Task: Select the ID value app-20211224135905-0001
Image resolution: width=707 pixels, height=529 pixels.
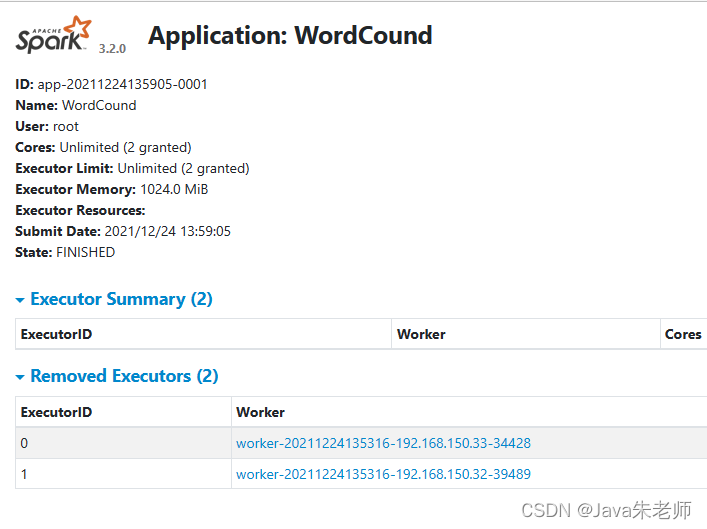Action: pyautogui.click(x=122, y=84)
